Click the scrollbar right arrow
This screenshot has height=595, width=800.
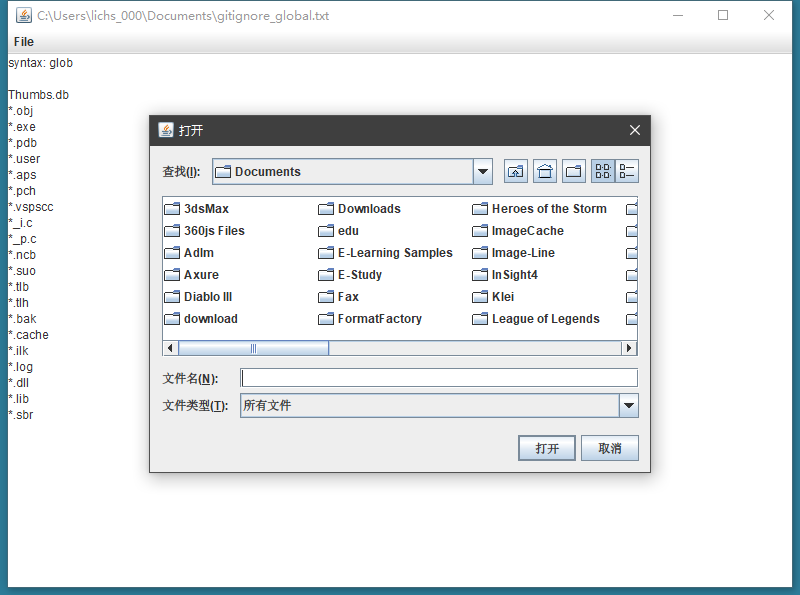point(629,349)
